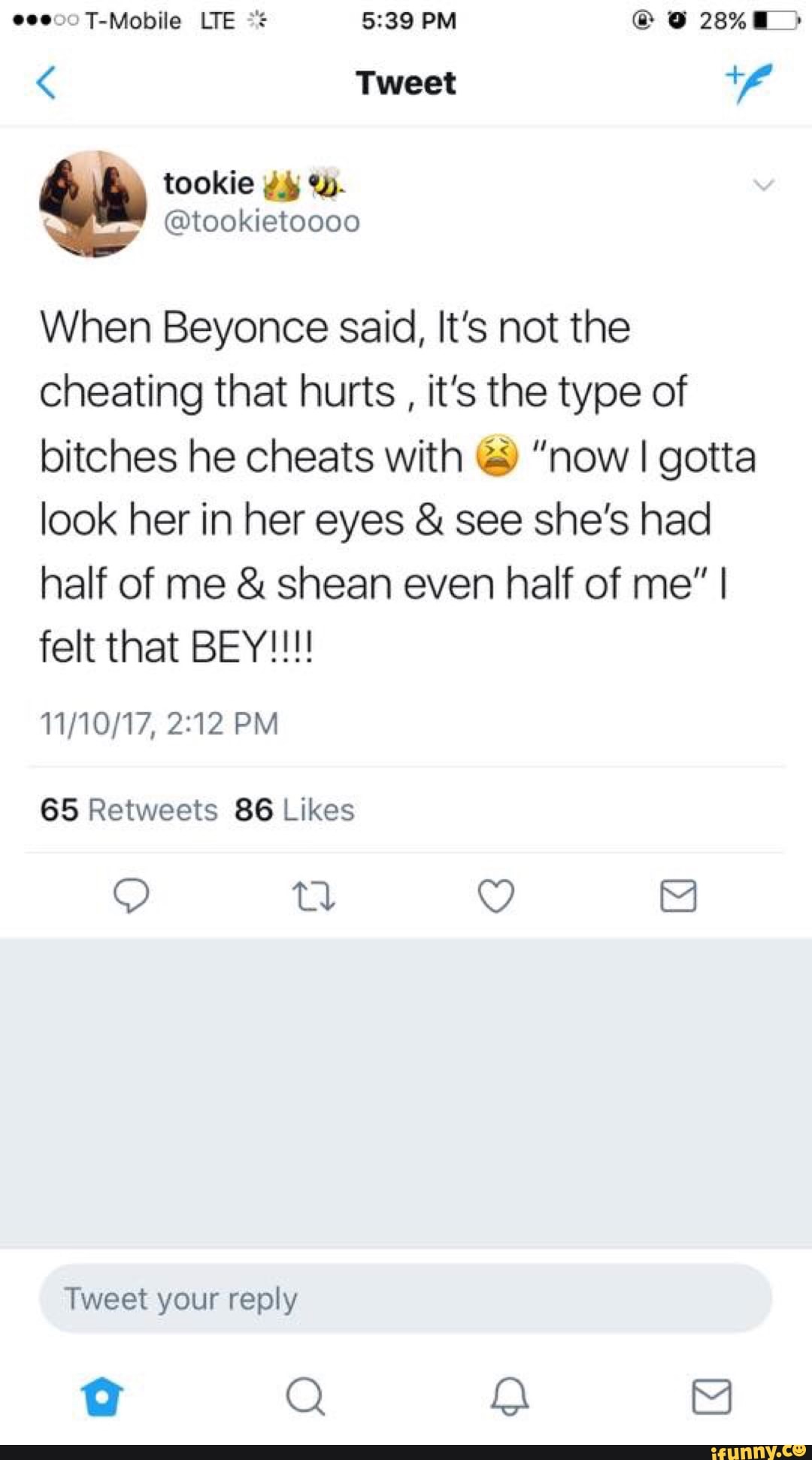The width and height of the screenshot is (812, 1460).
Task: Open the Search tab
Action: tap(305, 1397)
